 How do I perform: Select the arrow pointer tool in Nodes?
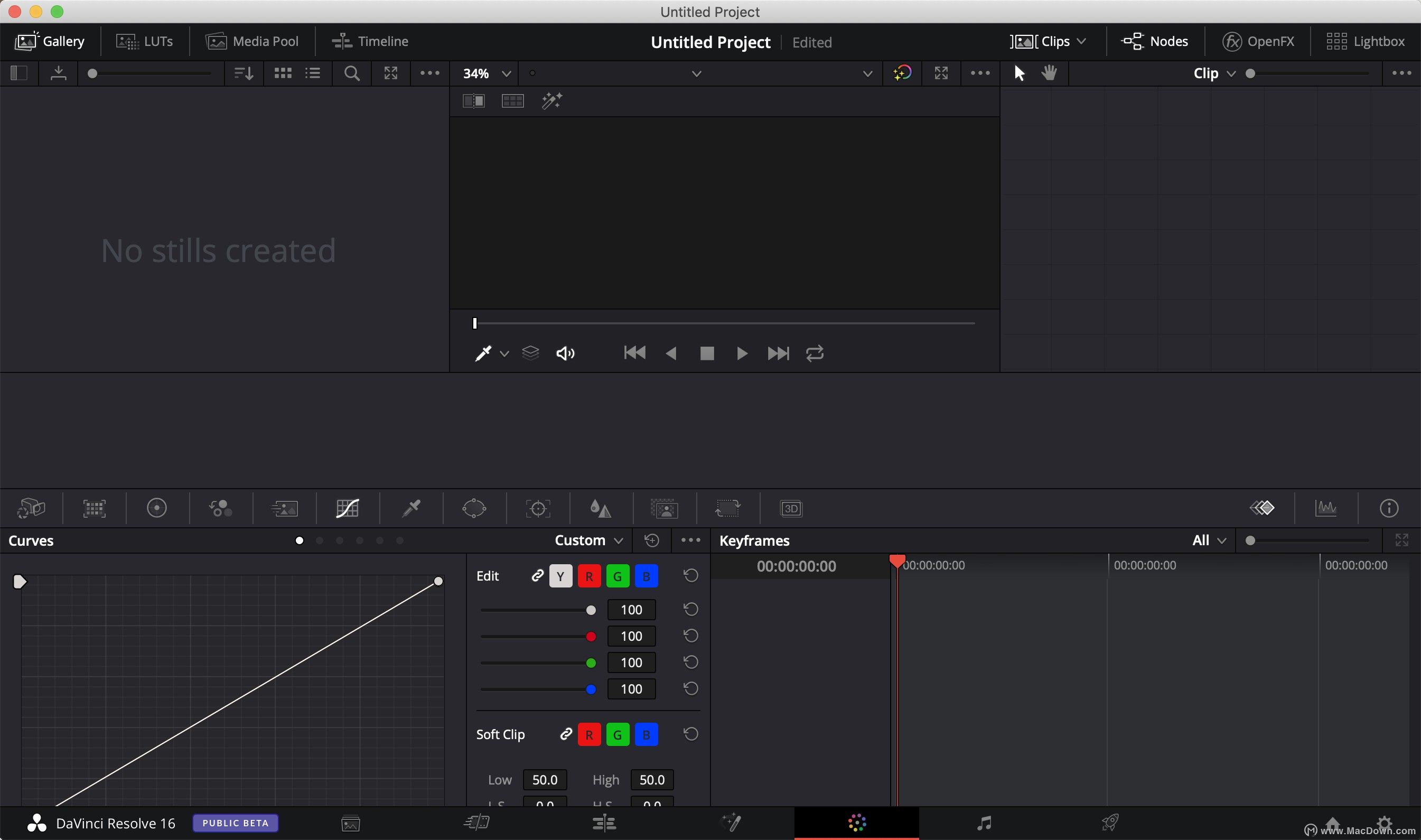click(1019, 73)
